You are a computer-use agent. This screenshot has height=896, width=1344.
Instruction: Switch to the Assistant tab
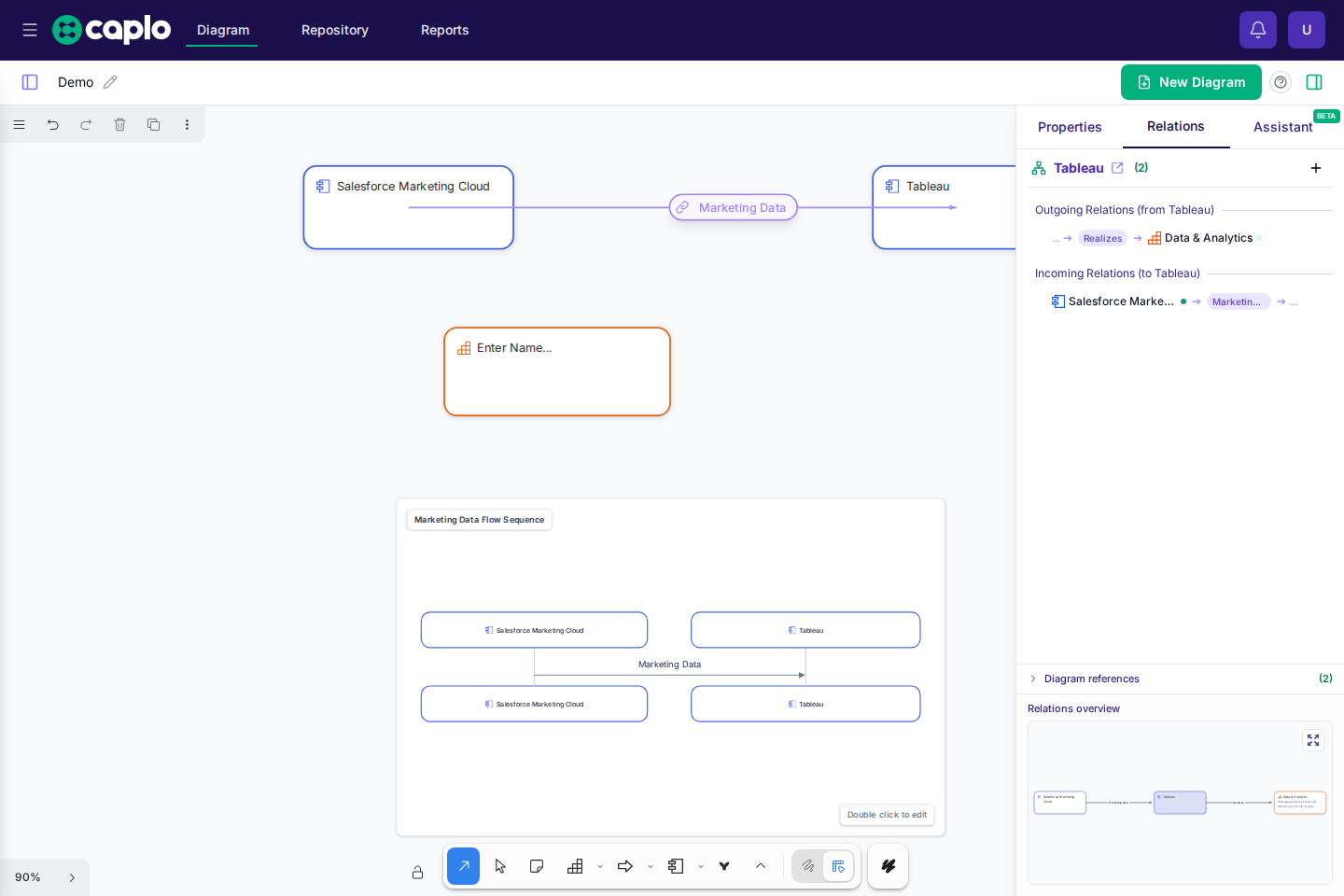click(1283, 127)
